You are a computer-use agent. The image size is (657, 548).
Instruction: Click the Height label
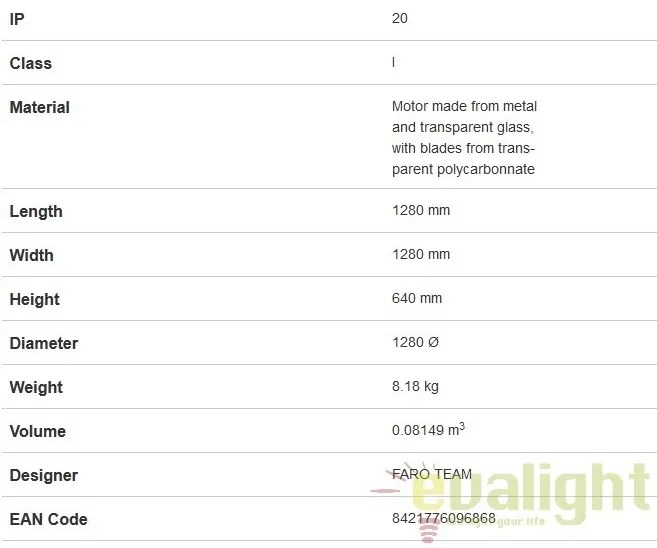(x=34, y=299)
